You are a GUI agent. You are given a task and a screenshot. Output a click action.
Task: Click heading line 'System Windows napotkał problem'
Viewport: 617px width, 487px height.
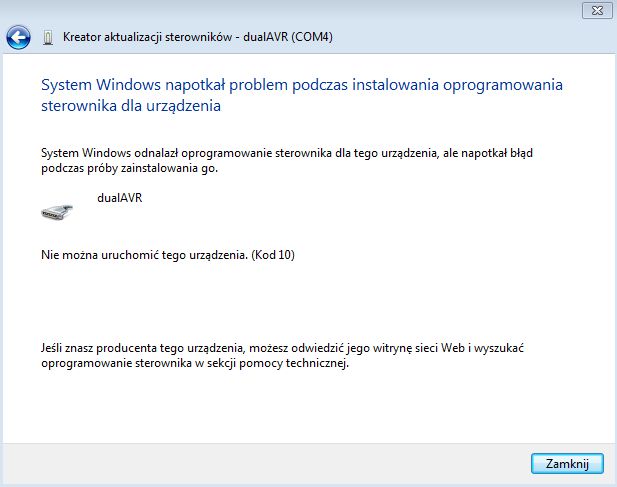point(300,84)
